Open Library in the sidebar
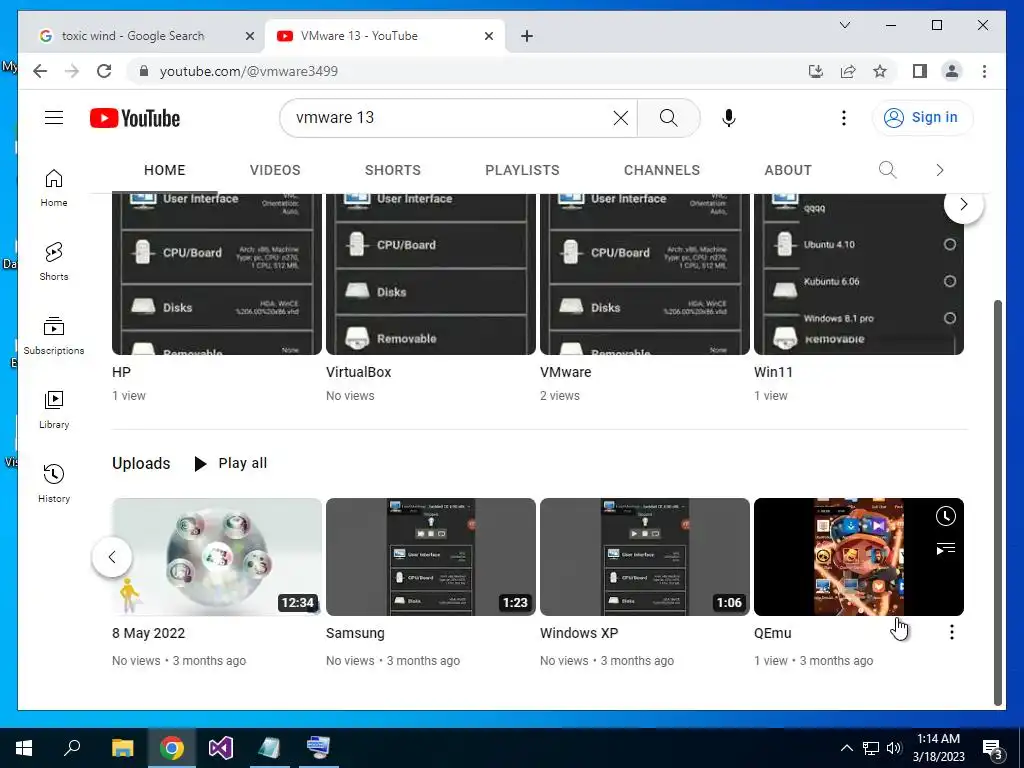Screen dimensions: 1024x768 click(54, 409)
